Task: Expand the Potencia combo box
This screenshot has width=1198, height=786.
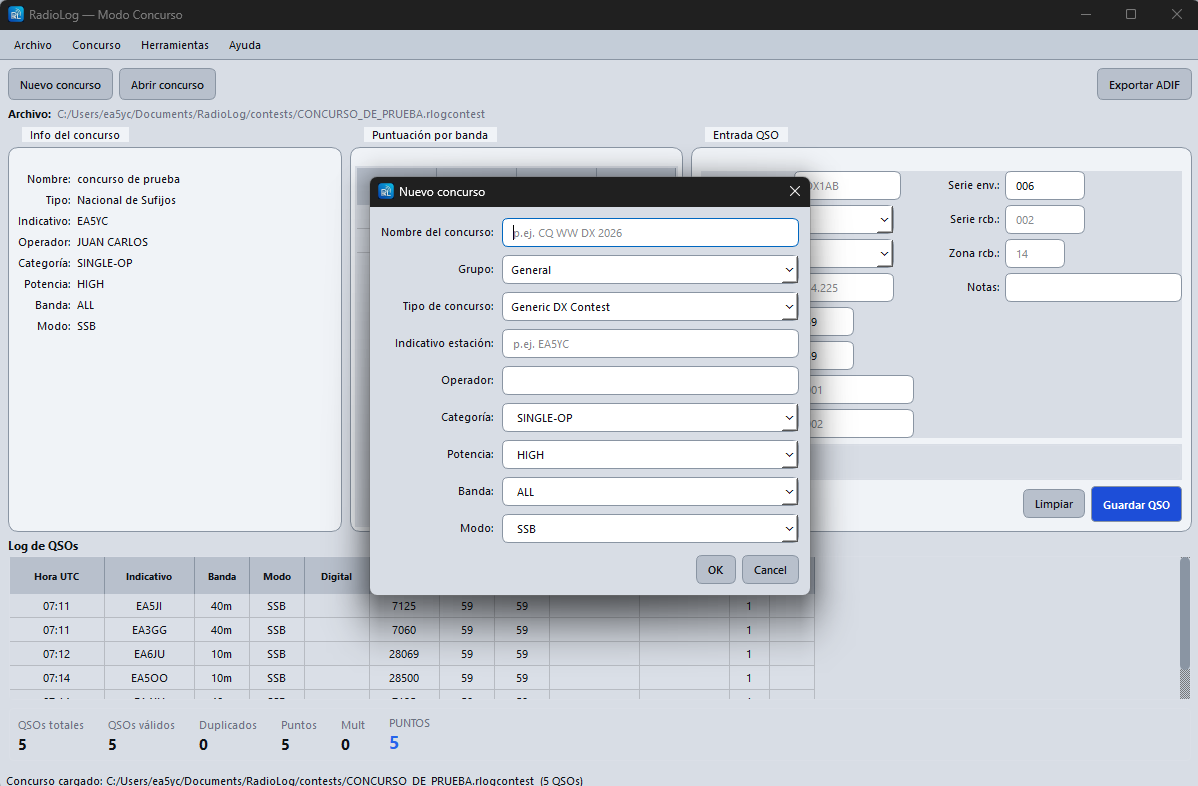Action: [x=650, y=454]
